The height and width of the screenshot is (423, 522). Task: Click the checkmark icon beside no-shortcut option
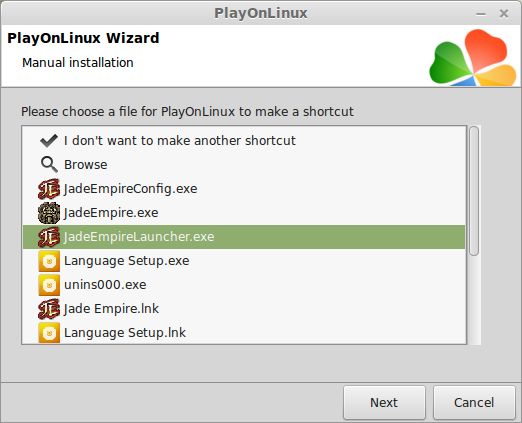(x=49, y=141)
